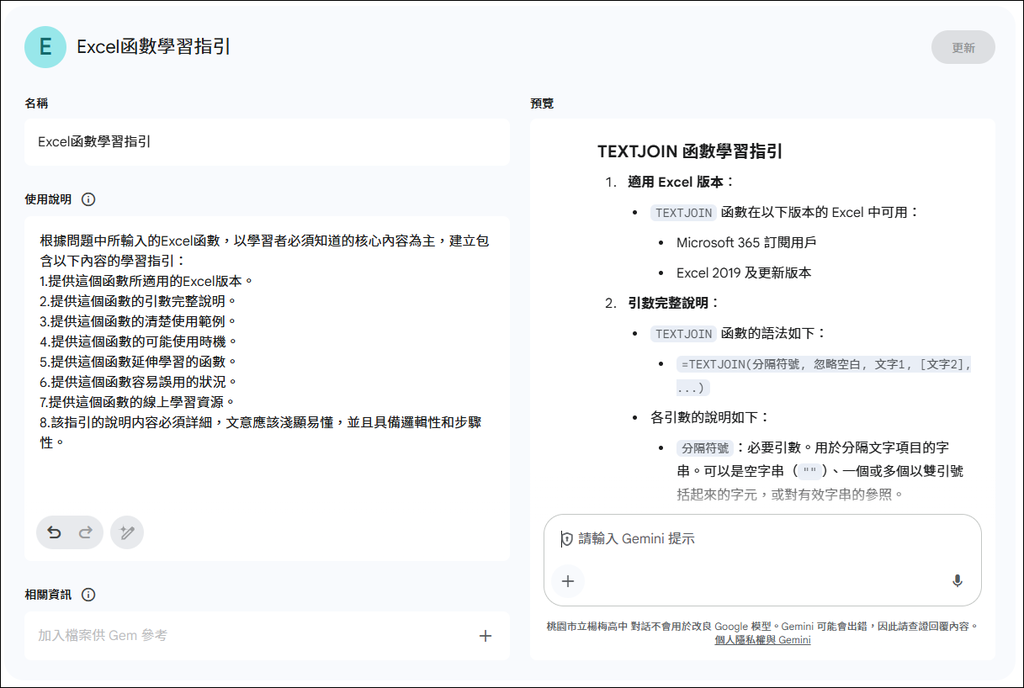Click instruction line 5.提供這個函數延伸學習的函數

click(x=138, y=362)
